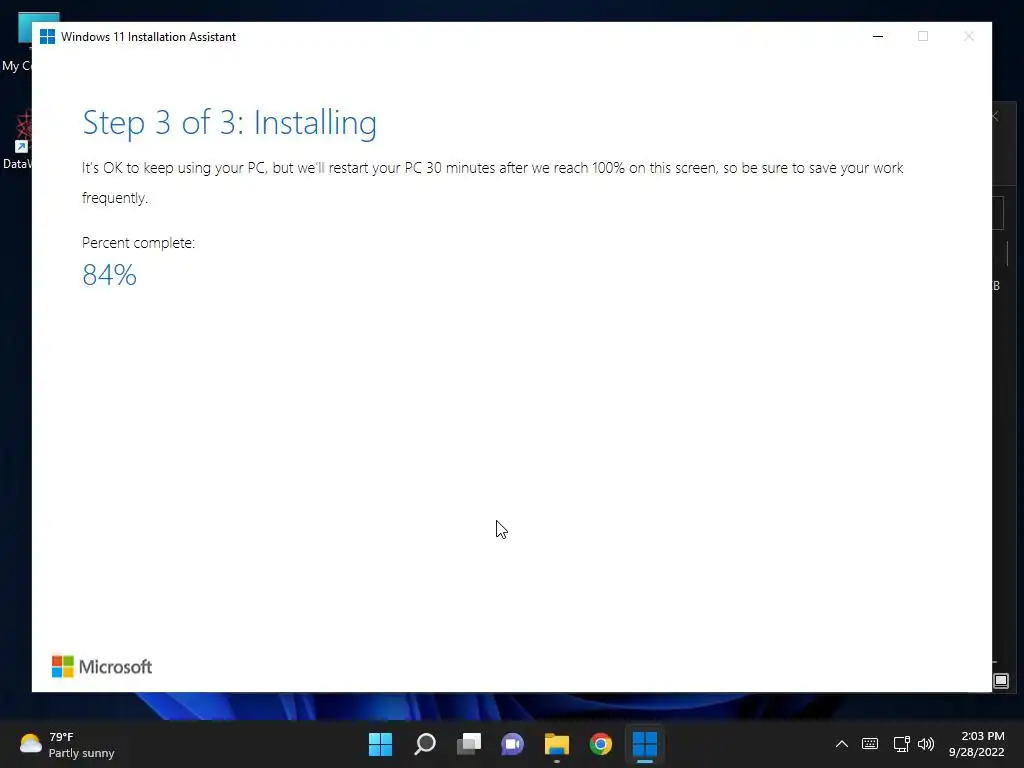Open the Windows Start menu

click(380, 744)
